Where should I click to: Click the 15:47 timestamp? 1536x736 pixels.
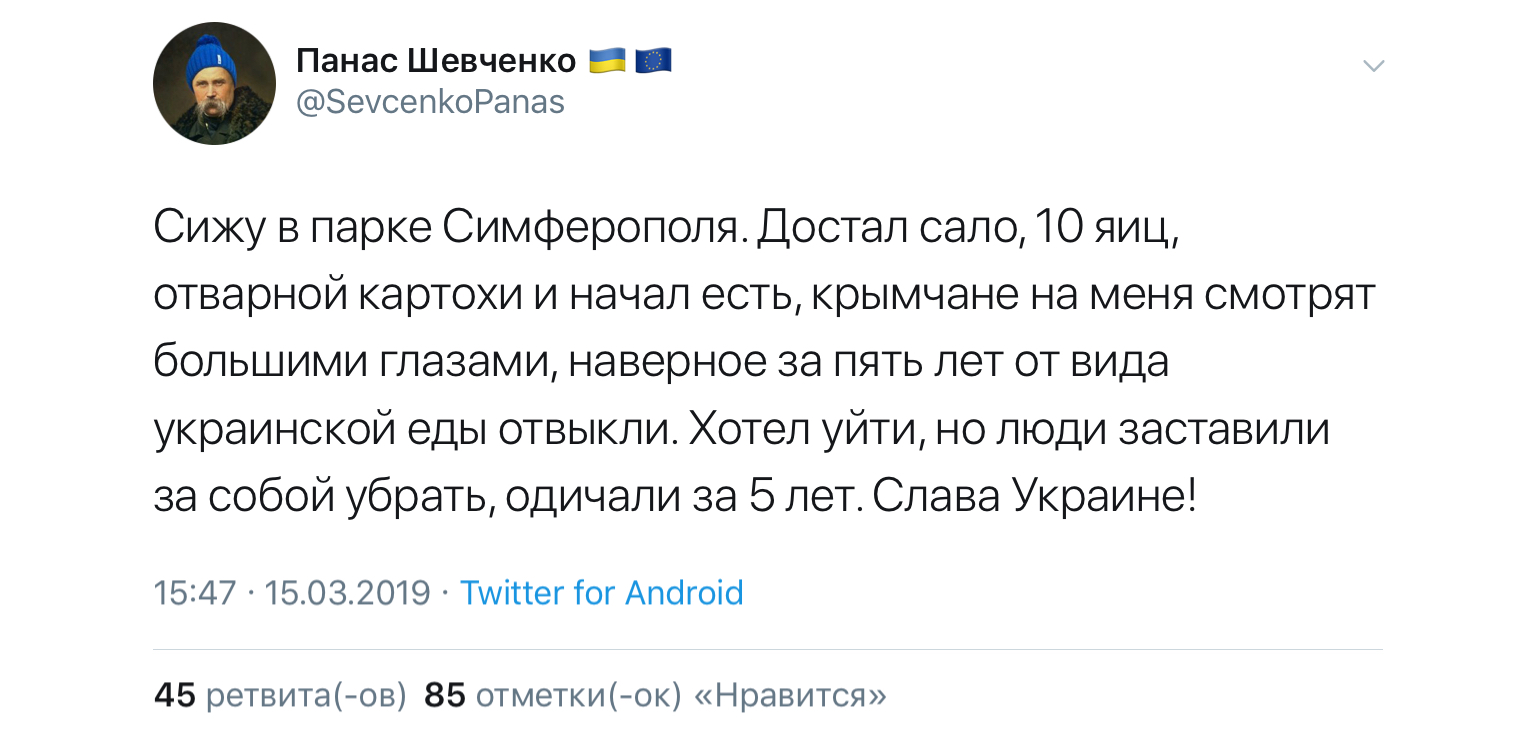click(x=194, y=593)
